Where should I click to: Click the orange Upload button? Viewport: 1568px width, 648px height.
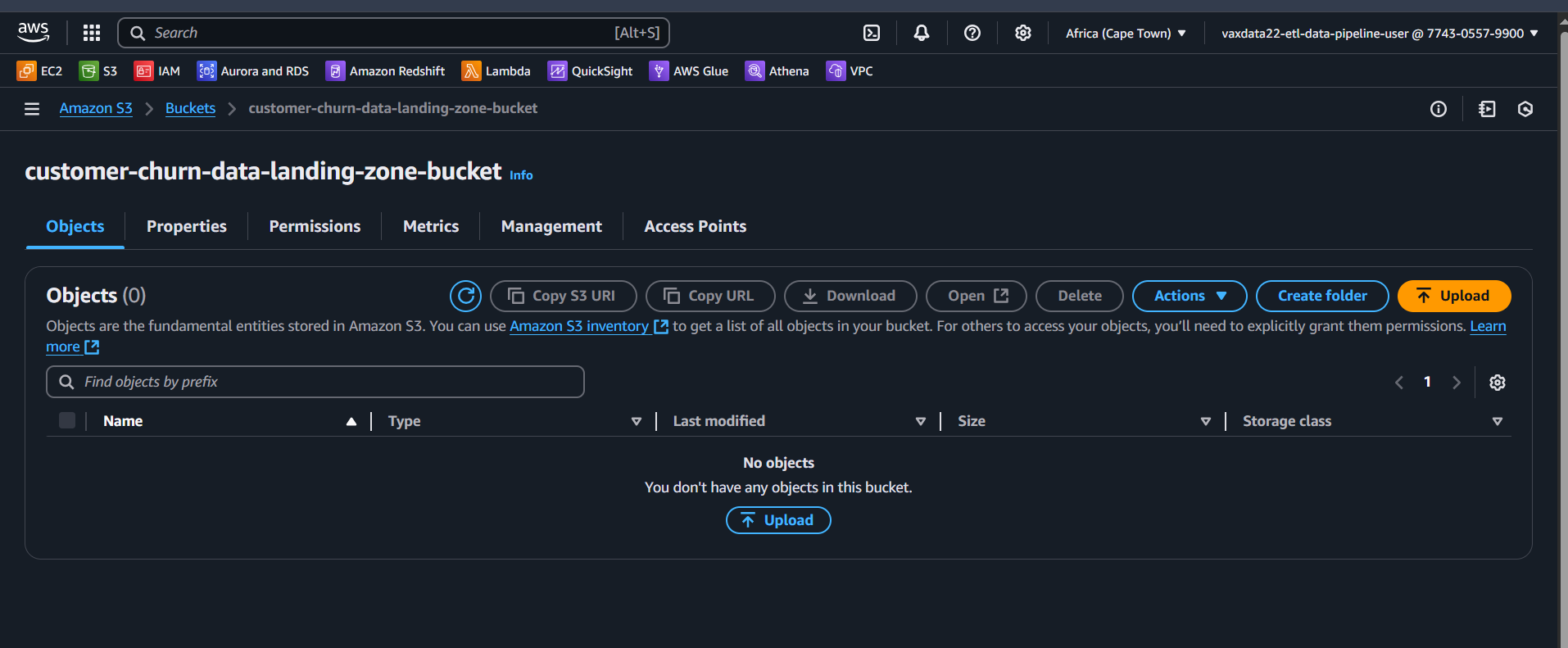point(1454,296)
